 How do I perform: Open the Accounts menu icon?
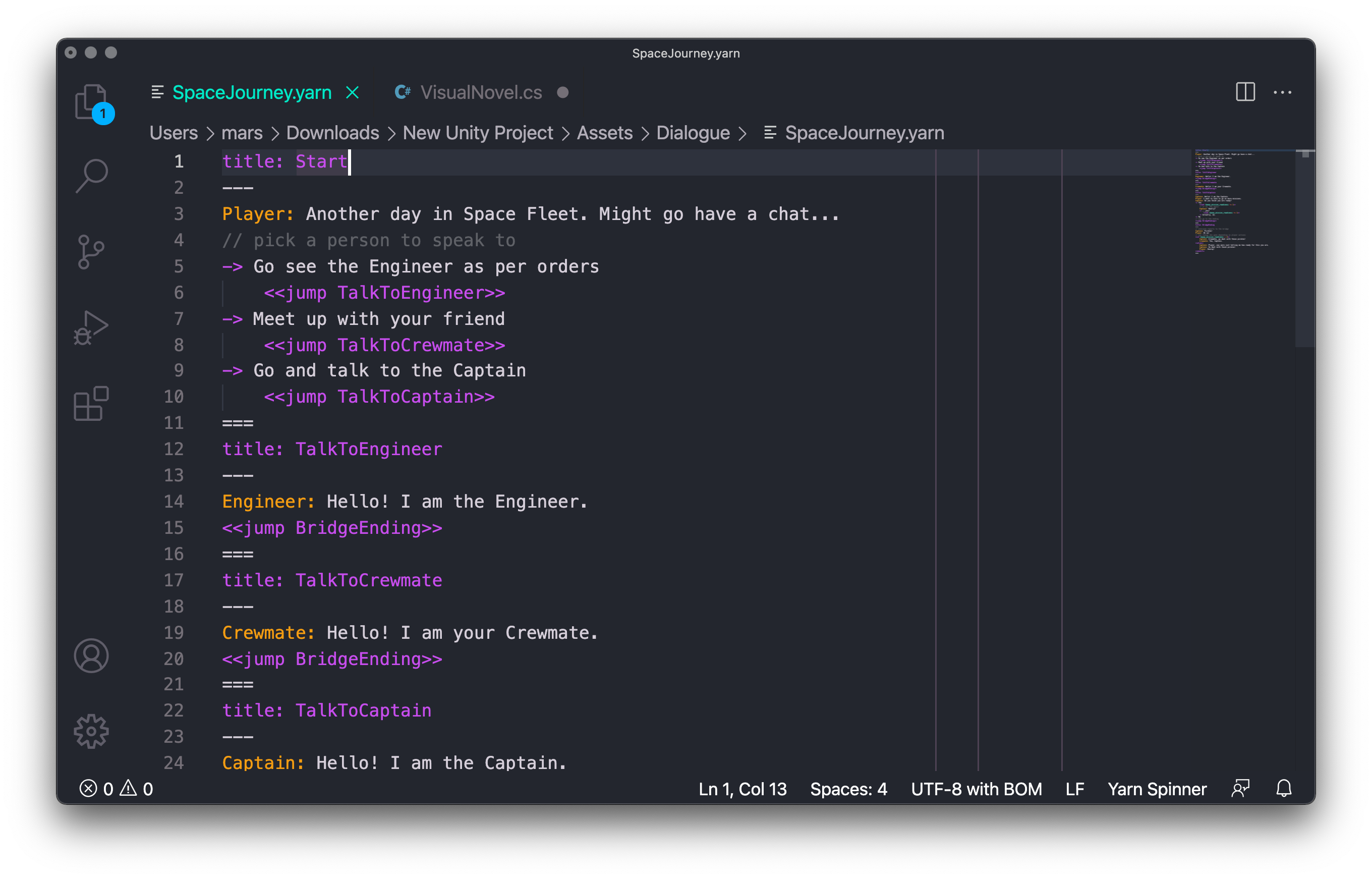(91, 655)
